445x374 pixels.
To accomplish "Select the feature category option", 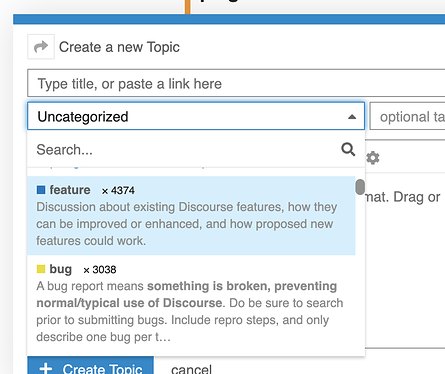I will tap(191, 216).
